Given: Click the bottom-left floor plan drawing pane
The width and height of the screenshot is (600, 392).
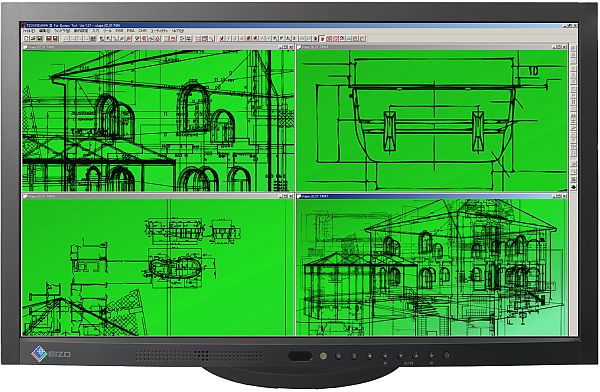Looking at the screenshot, I should (x=158, y=267).
